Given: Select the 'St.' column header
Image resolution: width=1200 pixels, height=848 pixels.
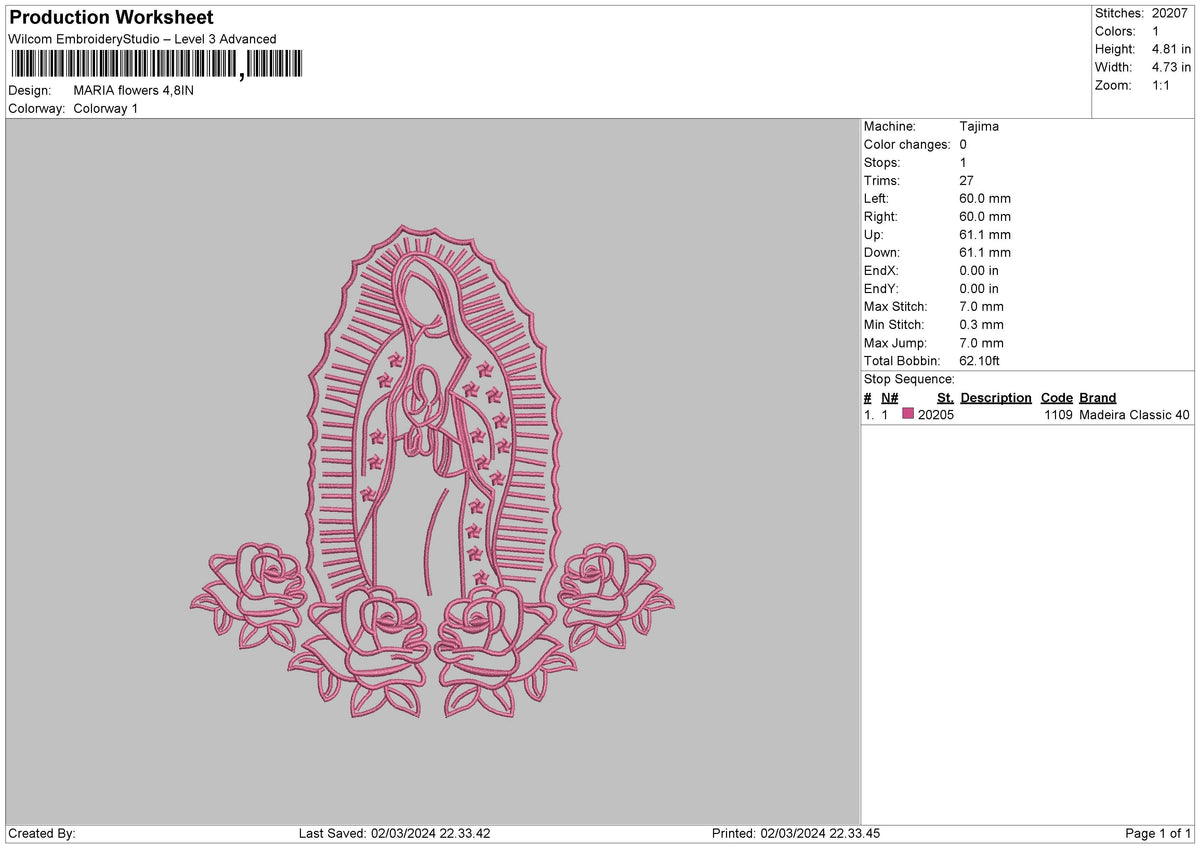Looking at the screenshot, I should [x=944, y=397].
